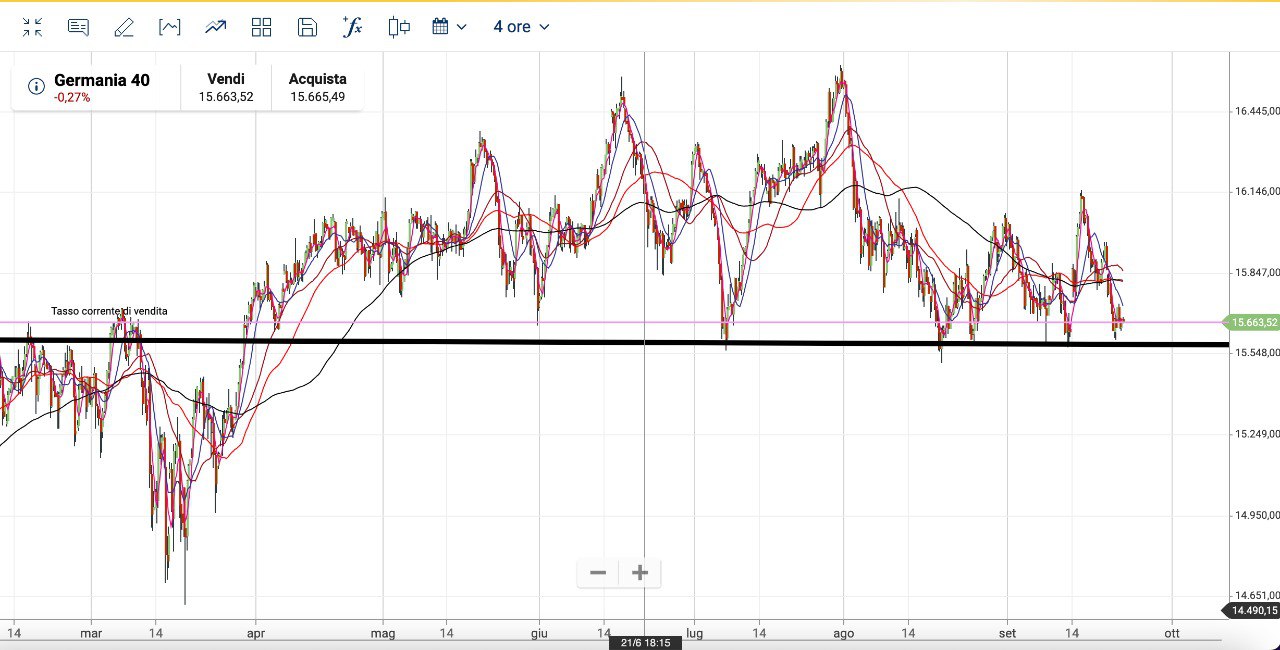Zoom in with the plus button
1280x650 pixels.
640,573
